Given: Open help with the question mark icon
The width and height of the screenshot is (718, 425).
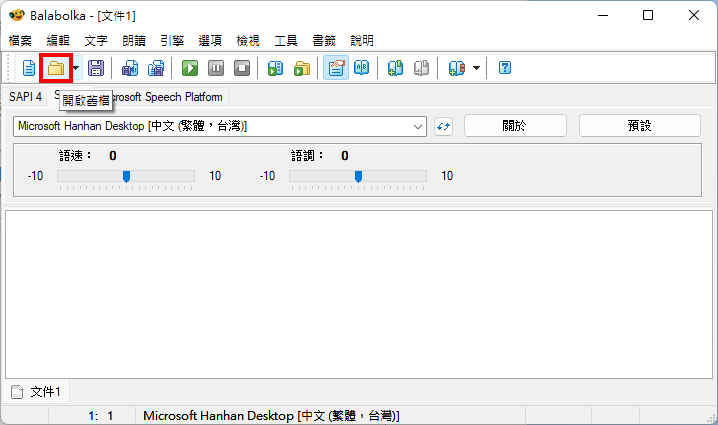Looking at the screenshot, I should (505, 68).
